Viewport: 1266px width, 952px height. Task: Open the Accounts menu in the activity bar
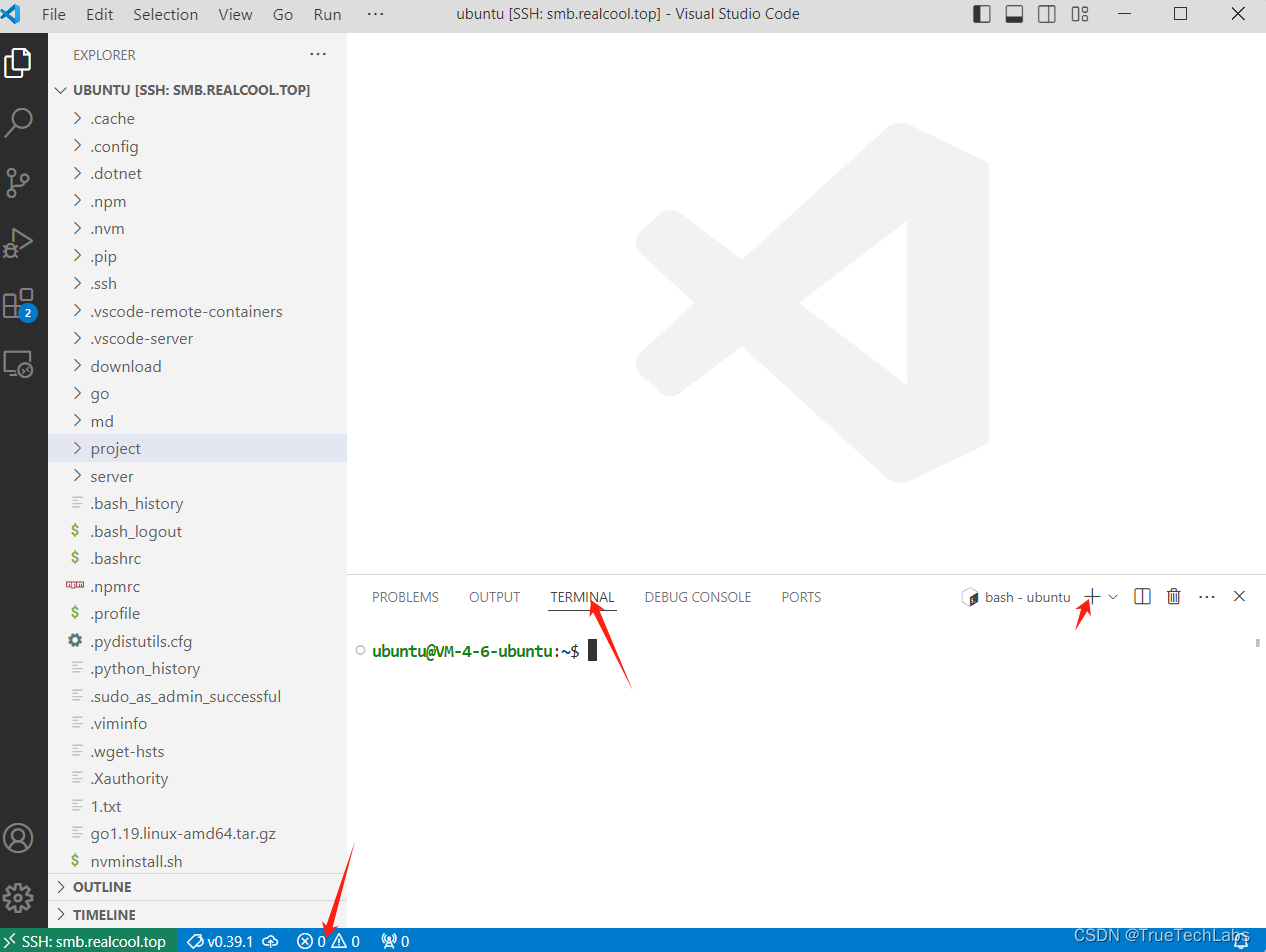click(x=18, y=838)
